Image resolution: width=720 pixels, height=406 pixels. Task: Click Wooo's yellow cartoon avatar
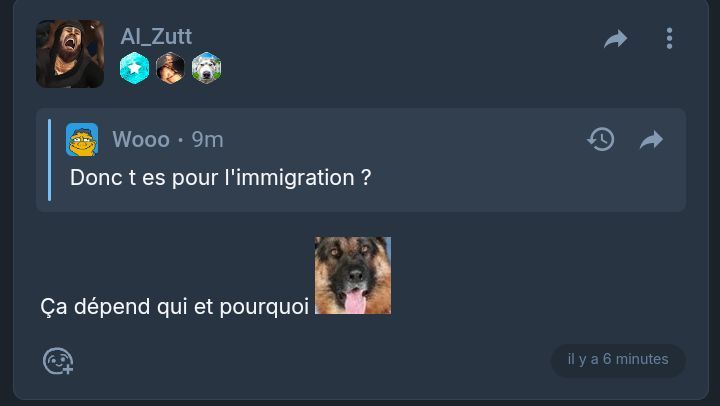tap(82, 140)
